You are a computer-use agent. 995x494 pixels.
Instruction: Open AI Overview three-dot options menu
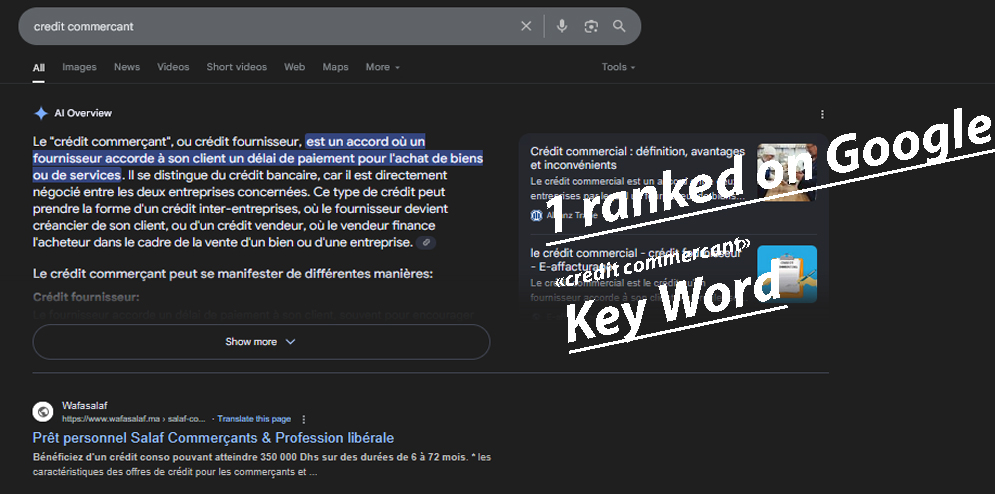point(822,114)
